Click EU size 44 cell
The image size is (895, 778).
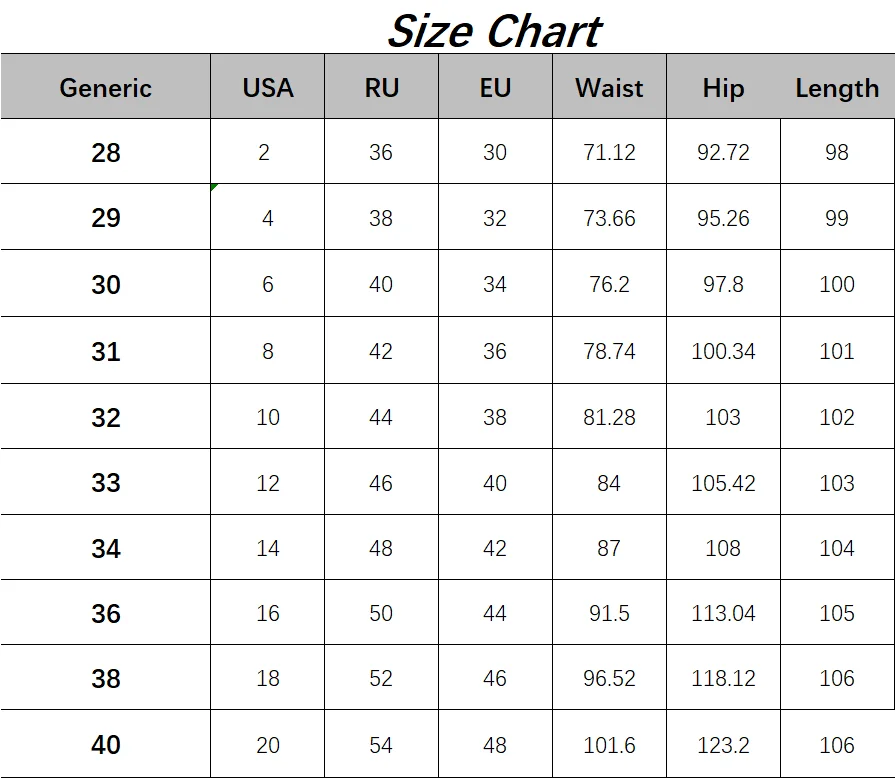click(x=495, y=613)
